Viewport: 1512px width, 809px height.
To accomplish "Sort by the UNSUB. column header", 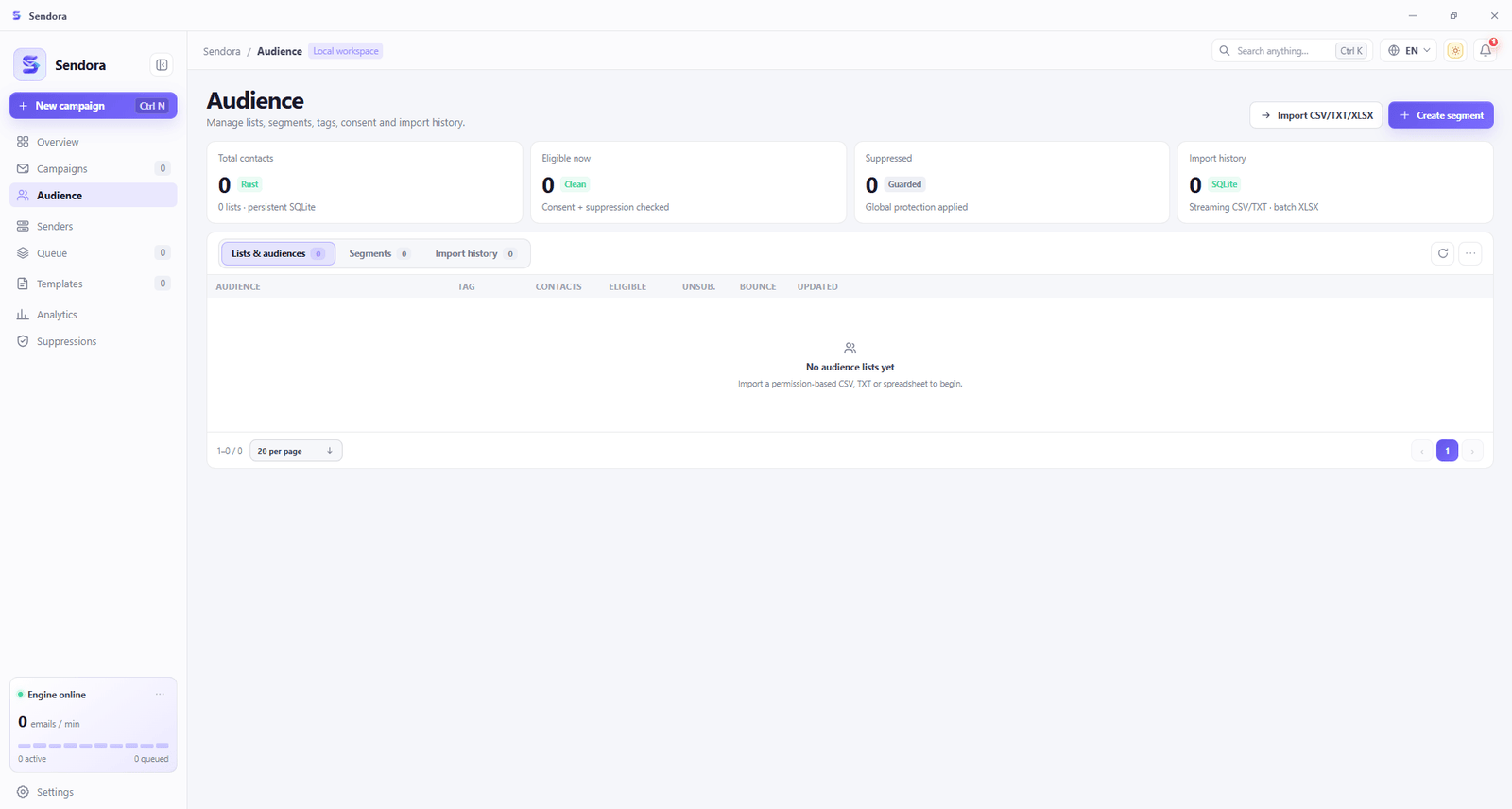I will (x=699, y=286).
